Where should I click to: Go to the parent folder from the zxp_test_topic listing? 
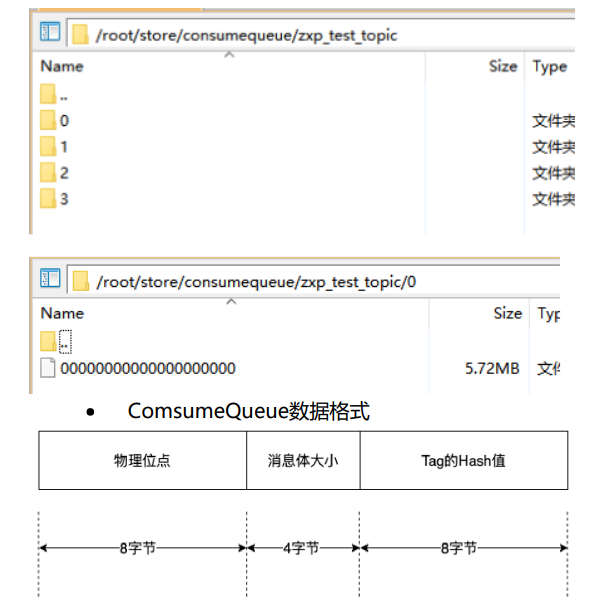click(63, 96)
